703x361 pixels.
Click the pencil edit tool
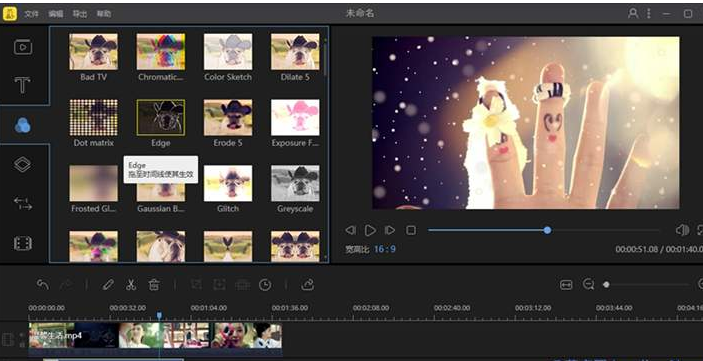point(108,284)
